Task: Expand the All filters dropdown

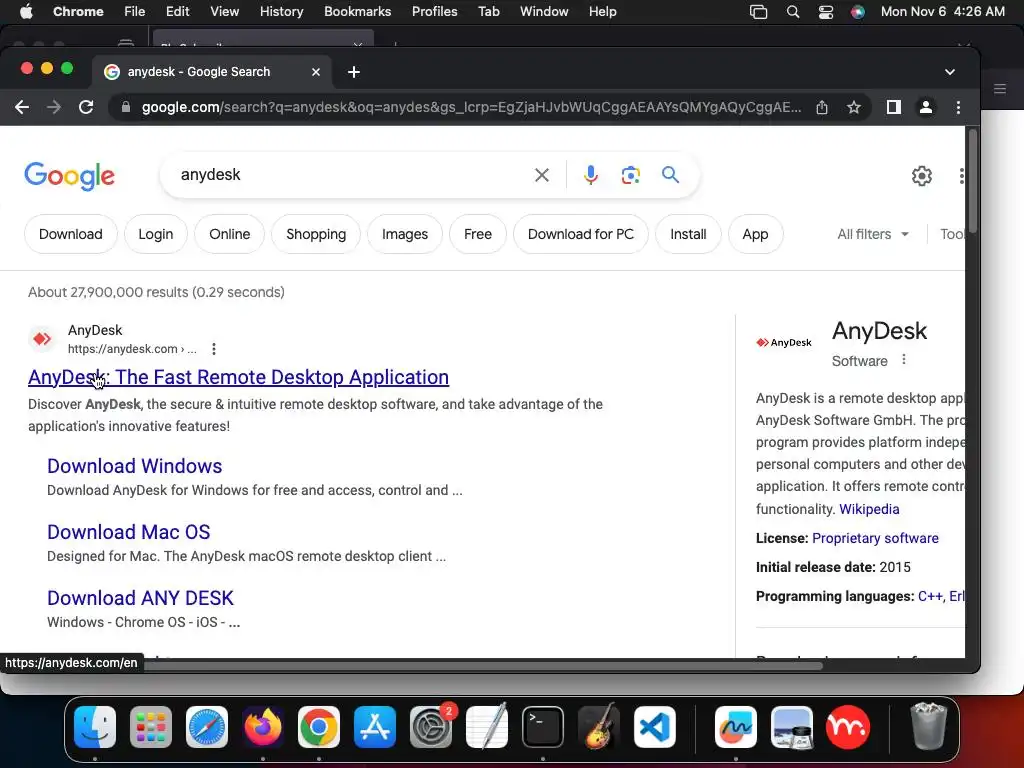Action: pyautogui.click(x=872, y=234)
